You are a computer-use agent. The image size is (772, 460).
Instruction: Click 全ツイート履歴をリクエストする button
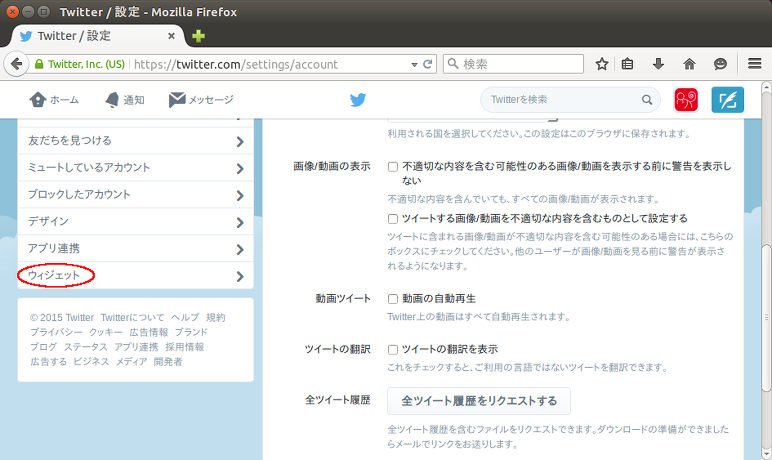pos(479,401)
